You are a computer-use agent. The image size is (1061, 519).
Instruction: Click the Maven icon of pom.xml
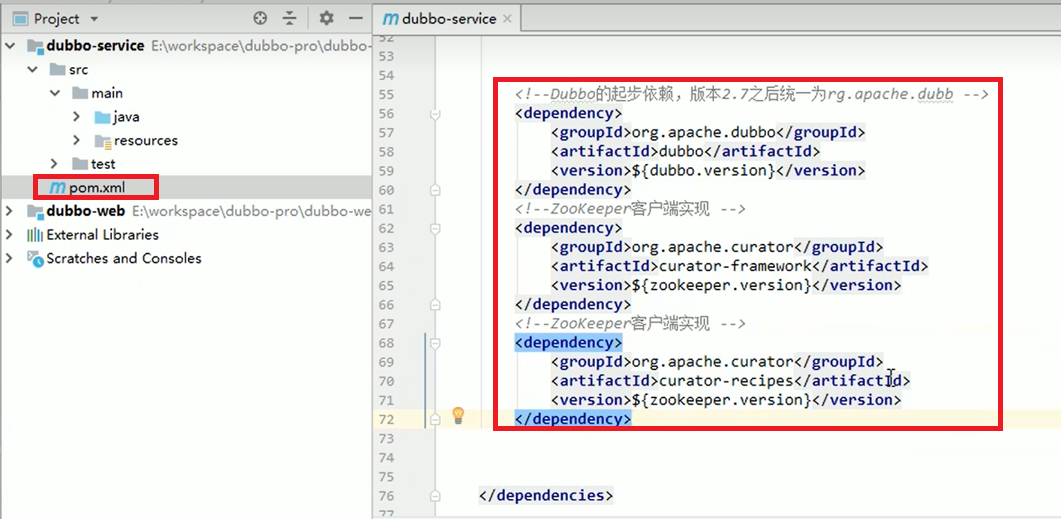pyautogui.click(x=58, y=187)
